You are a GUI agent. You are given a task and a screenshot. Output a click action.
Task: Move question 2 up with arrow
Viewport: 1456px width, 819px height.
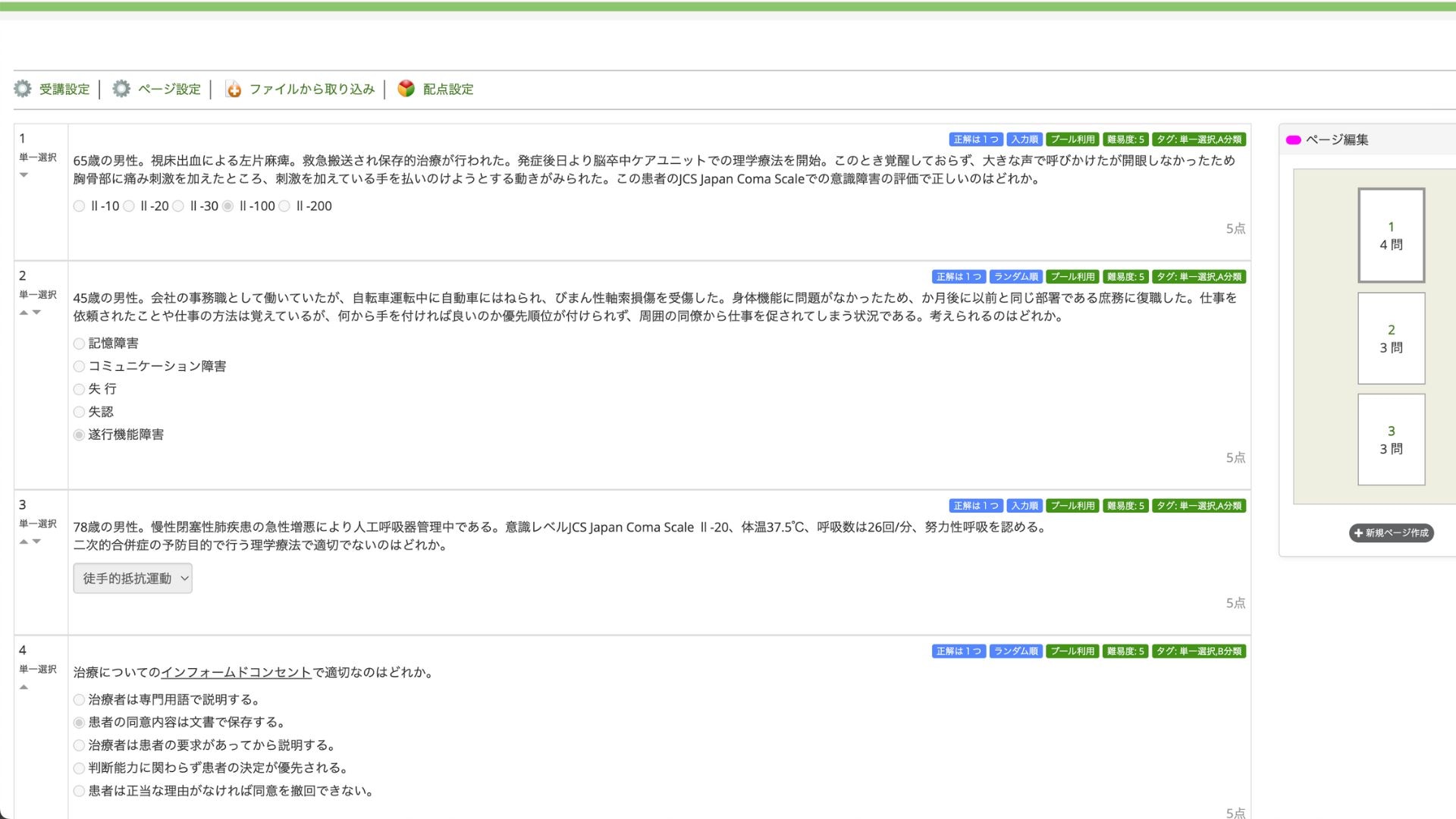pos(24,312)
